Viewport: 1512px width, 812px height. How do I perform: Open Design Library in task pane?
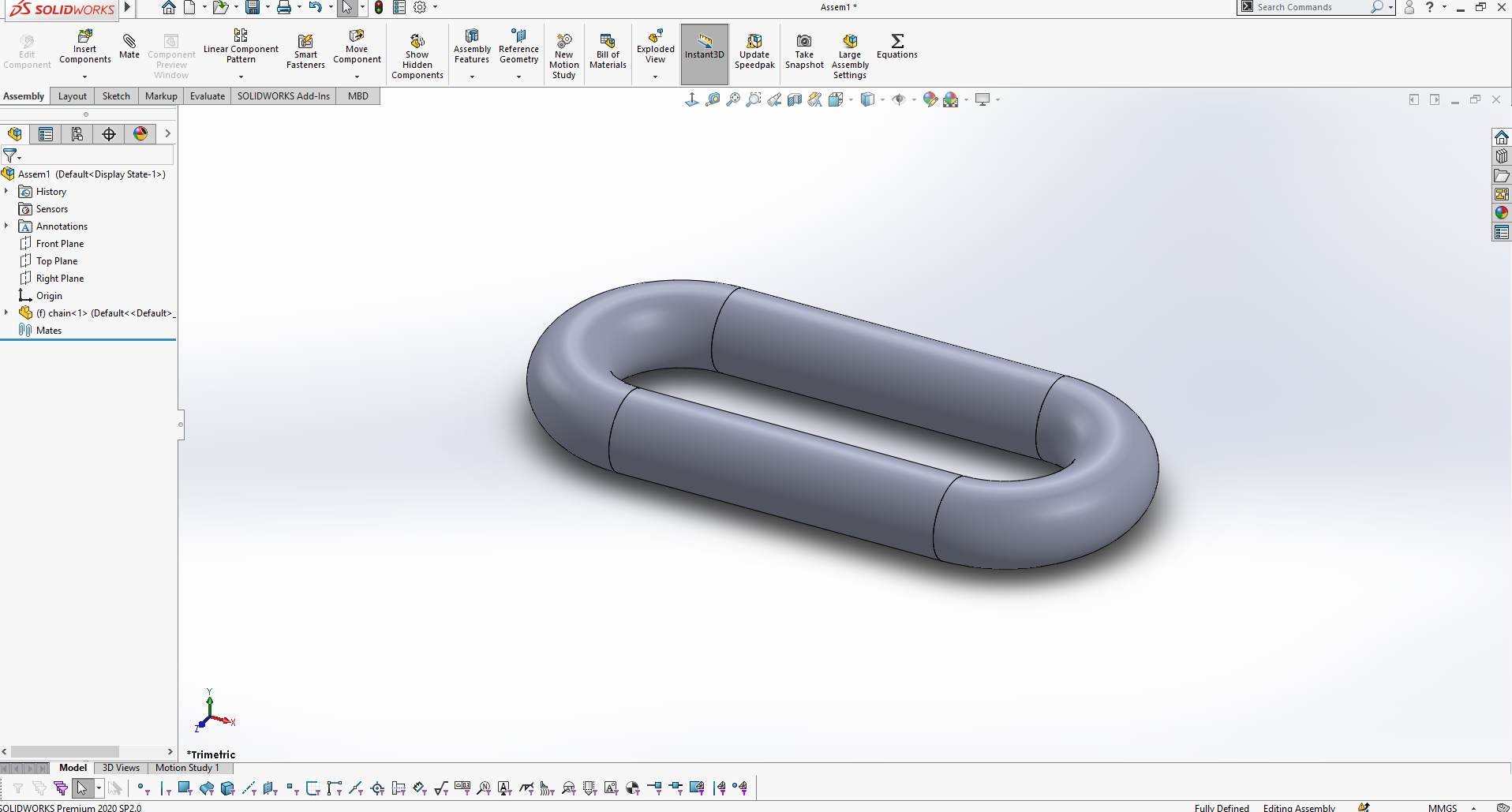(x=1502, y=156)
